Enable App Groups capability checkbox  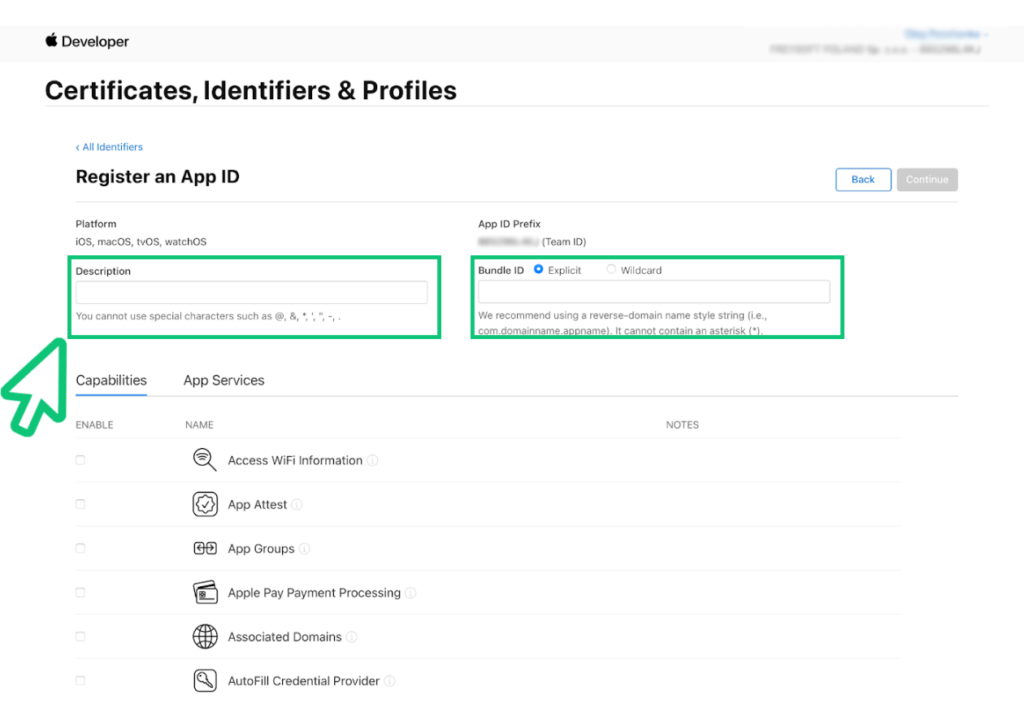pos(80,548)
